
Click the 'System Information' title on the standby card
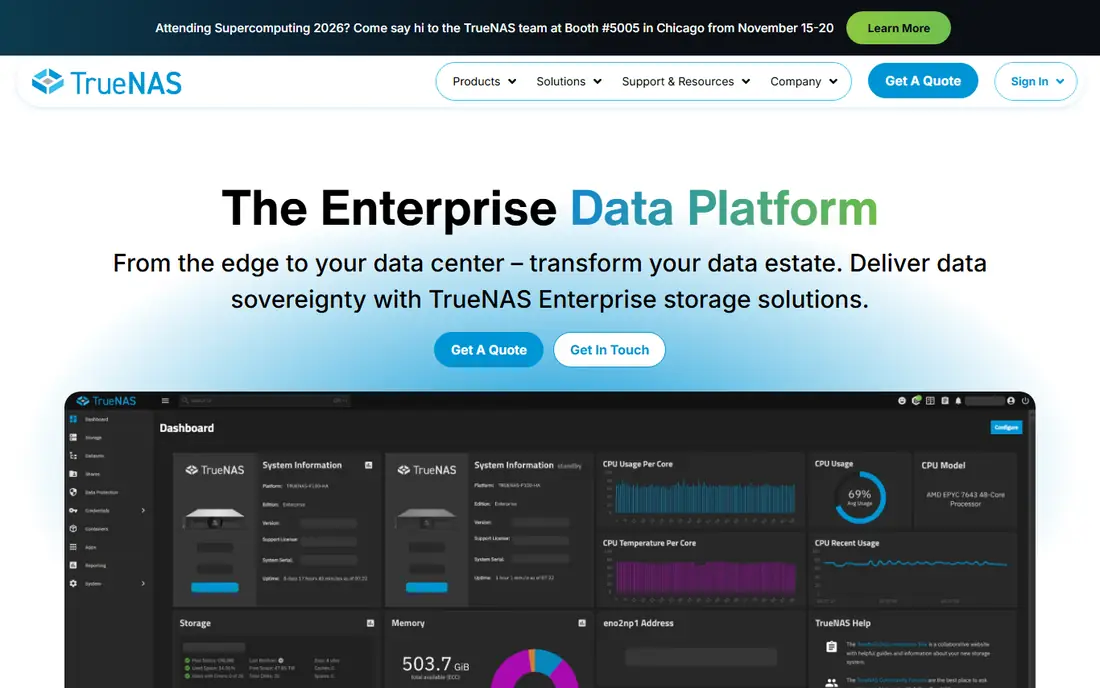(x=514, y=465)
